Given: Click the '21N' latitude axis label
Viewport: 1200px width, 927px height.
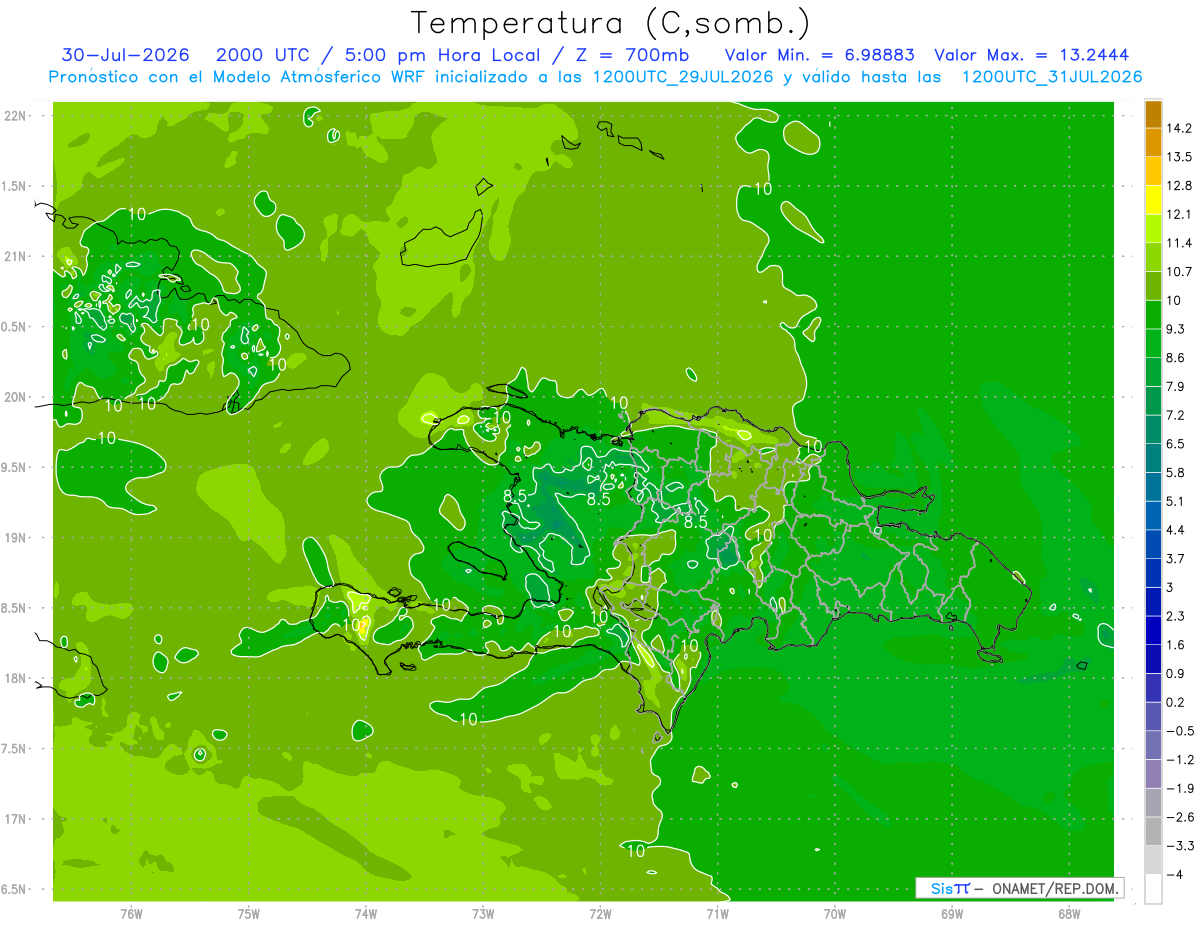Looking at the screenshot, I should pos(16,256).
